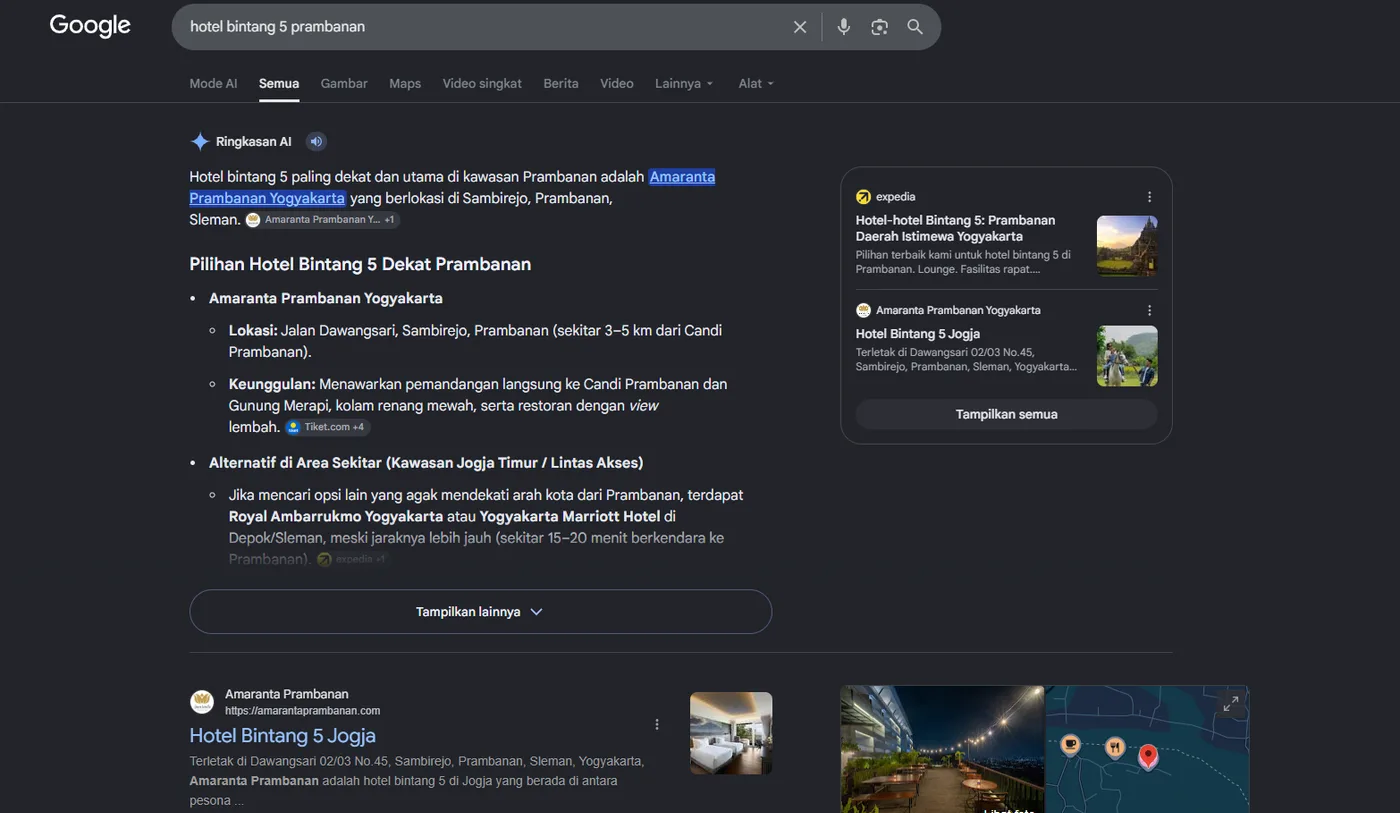This screenshot has width=1400, height=813.
Task: Open options menu for expedia source card
Action: tap(1149, 197)
